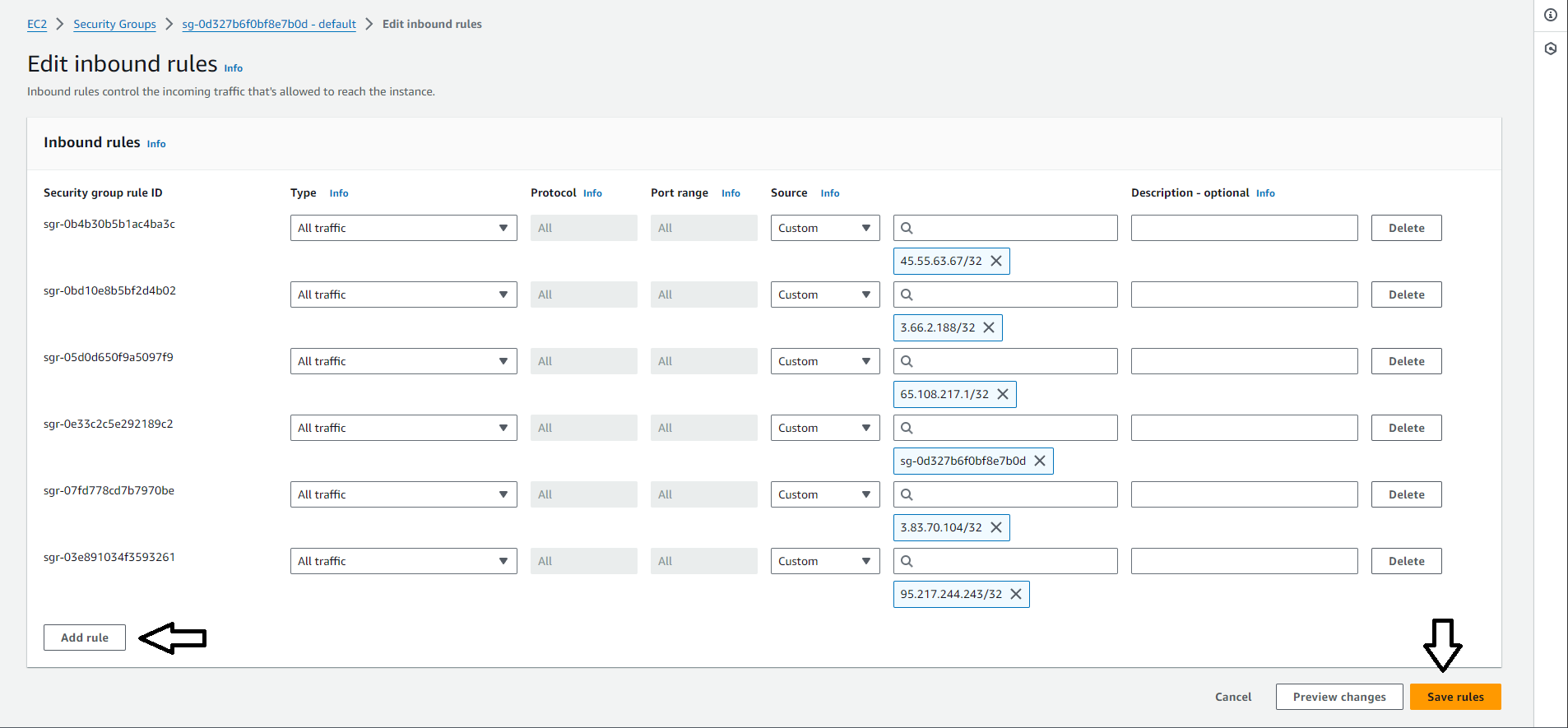Focus source search field above 45.55.63.67/32
The height and width of the screenshot is (728, 1568).
point(1005,228)
